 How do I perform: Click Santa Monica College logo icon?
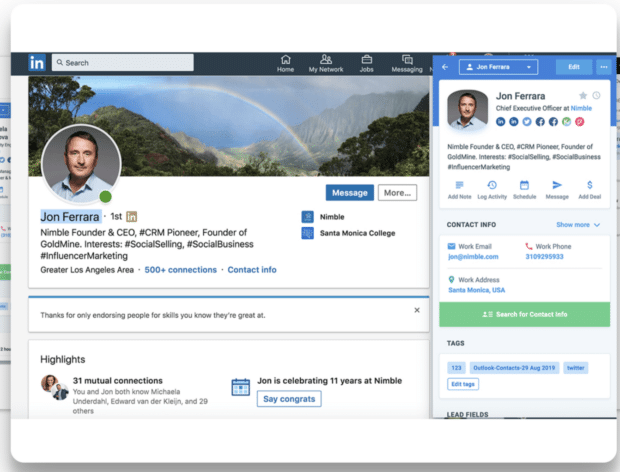pyautogui.click(x=307, y=233)
